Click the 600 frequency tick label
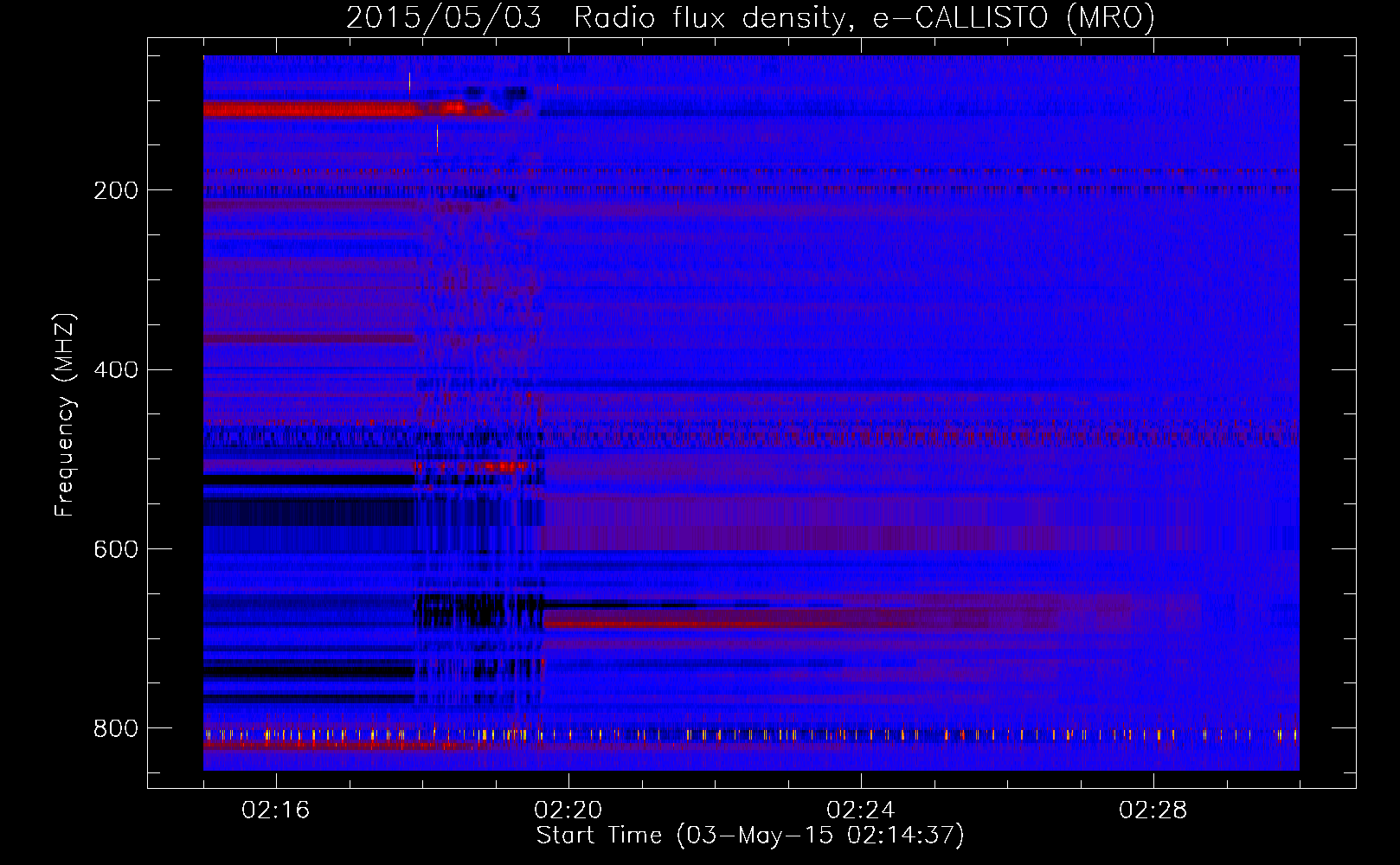The height and width of the screenshot is (865, 1400). [116, 549]
